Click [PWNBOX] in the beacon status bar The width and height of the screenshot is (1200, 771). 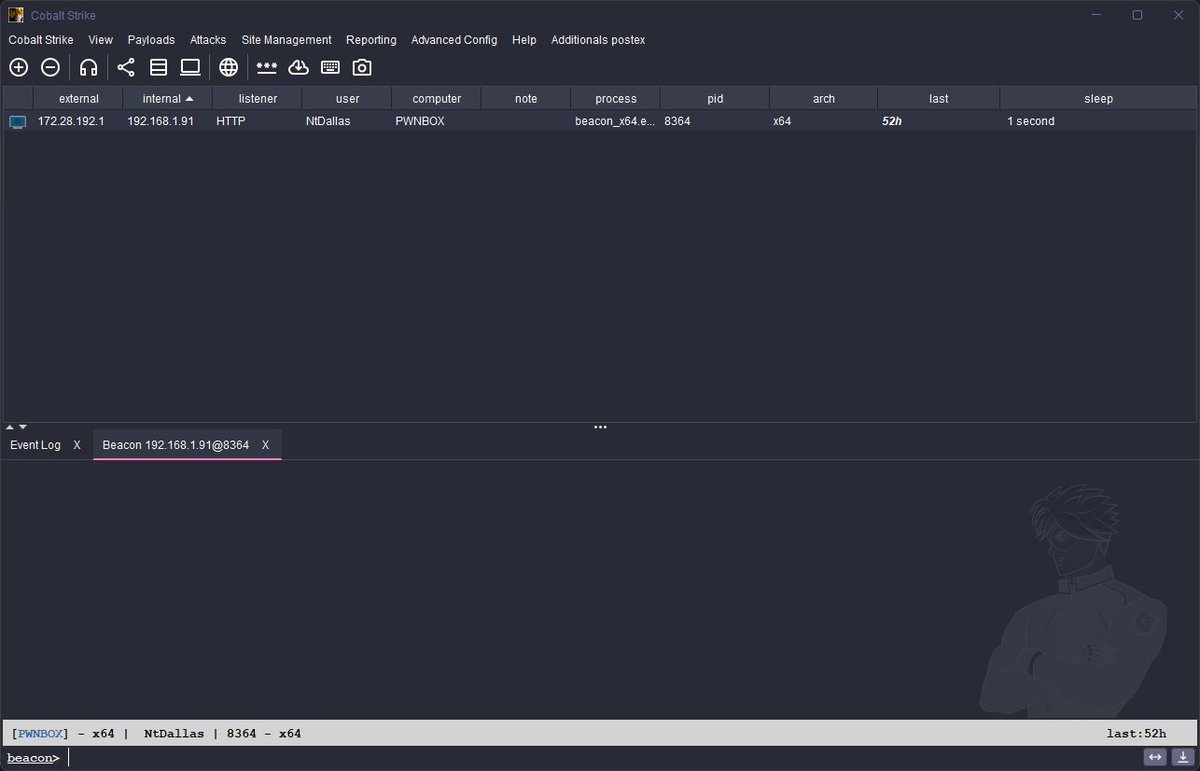[40, 733]
